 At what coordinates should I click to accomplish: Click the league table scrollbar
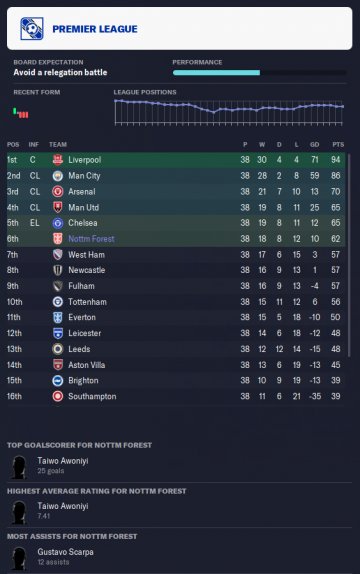coord(349,255)
